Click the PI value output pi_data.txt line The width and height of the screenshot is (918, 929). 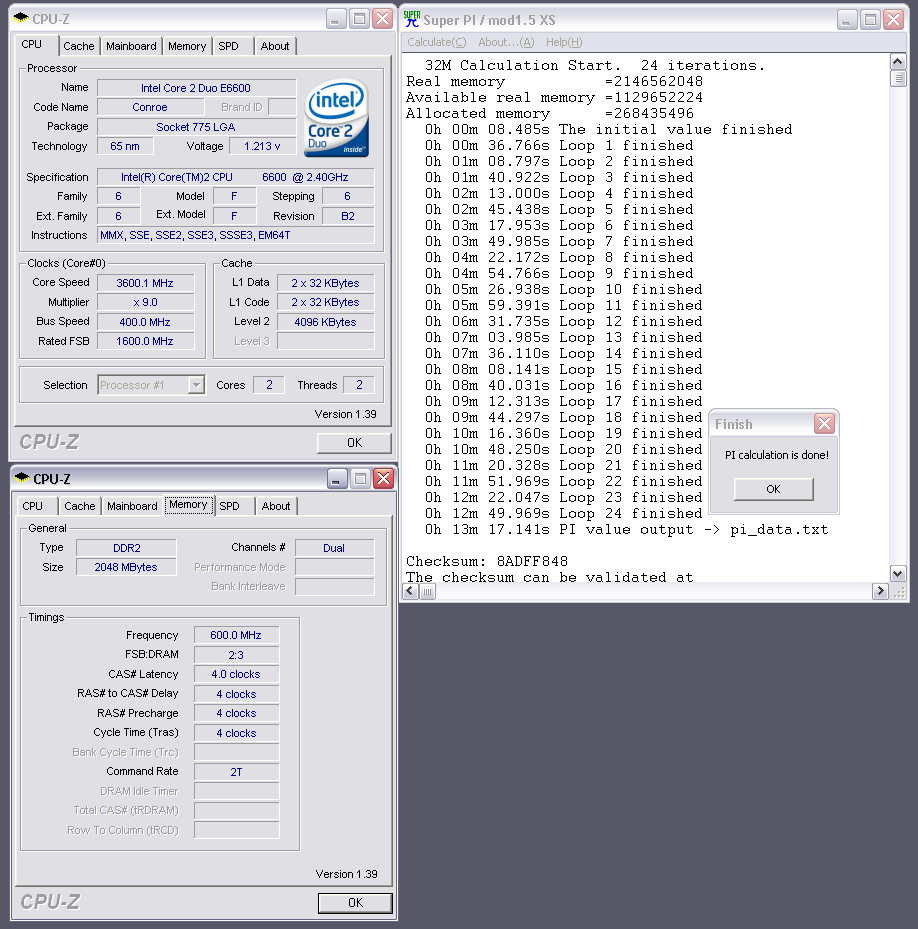click(x=626, y=529)
